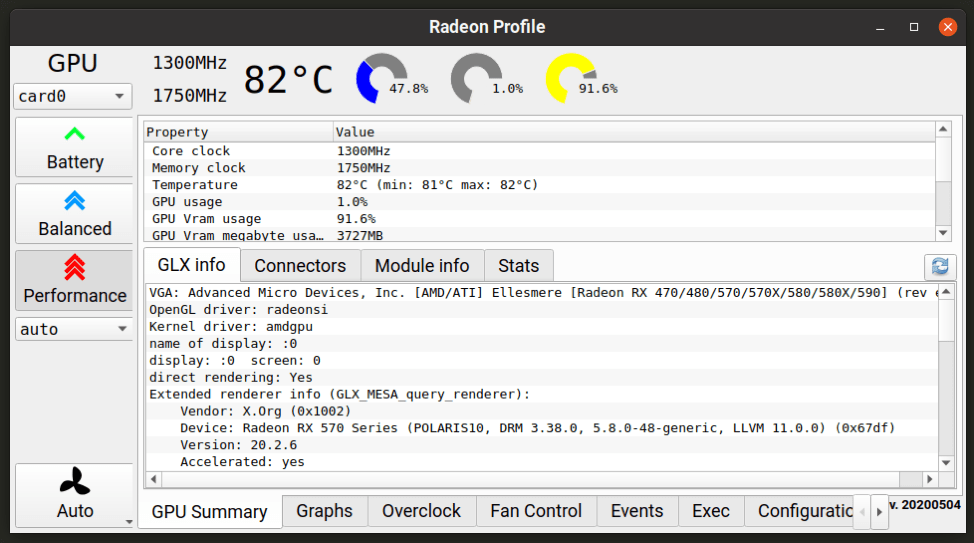Maximize the Radeon Profile window
Screen dimensions: 974x543
[914, 27]
